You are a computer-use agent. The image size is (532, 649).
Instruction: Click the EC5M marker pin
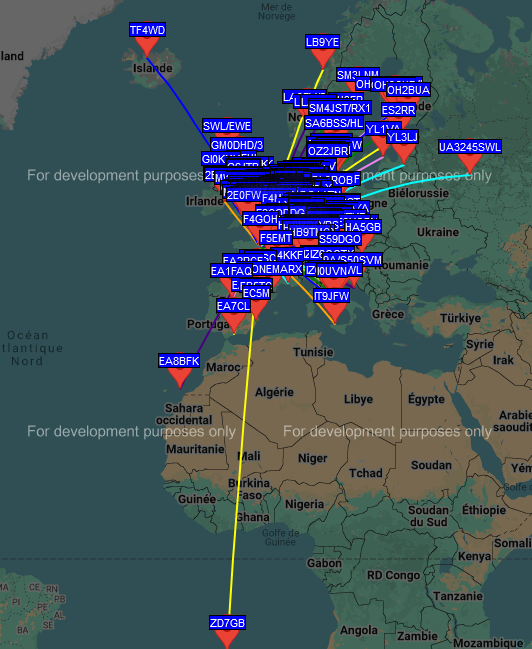click(x=256, y=310)
